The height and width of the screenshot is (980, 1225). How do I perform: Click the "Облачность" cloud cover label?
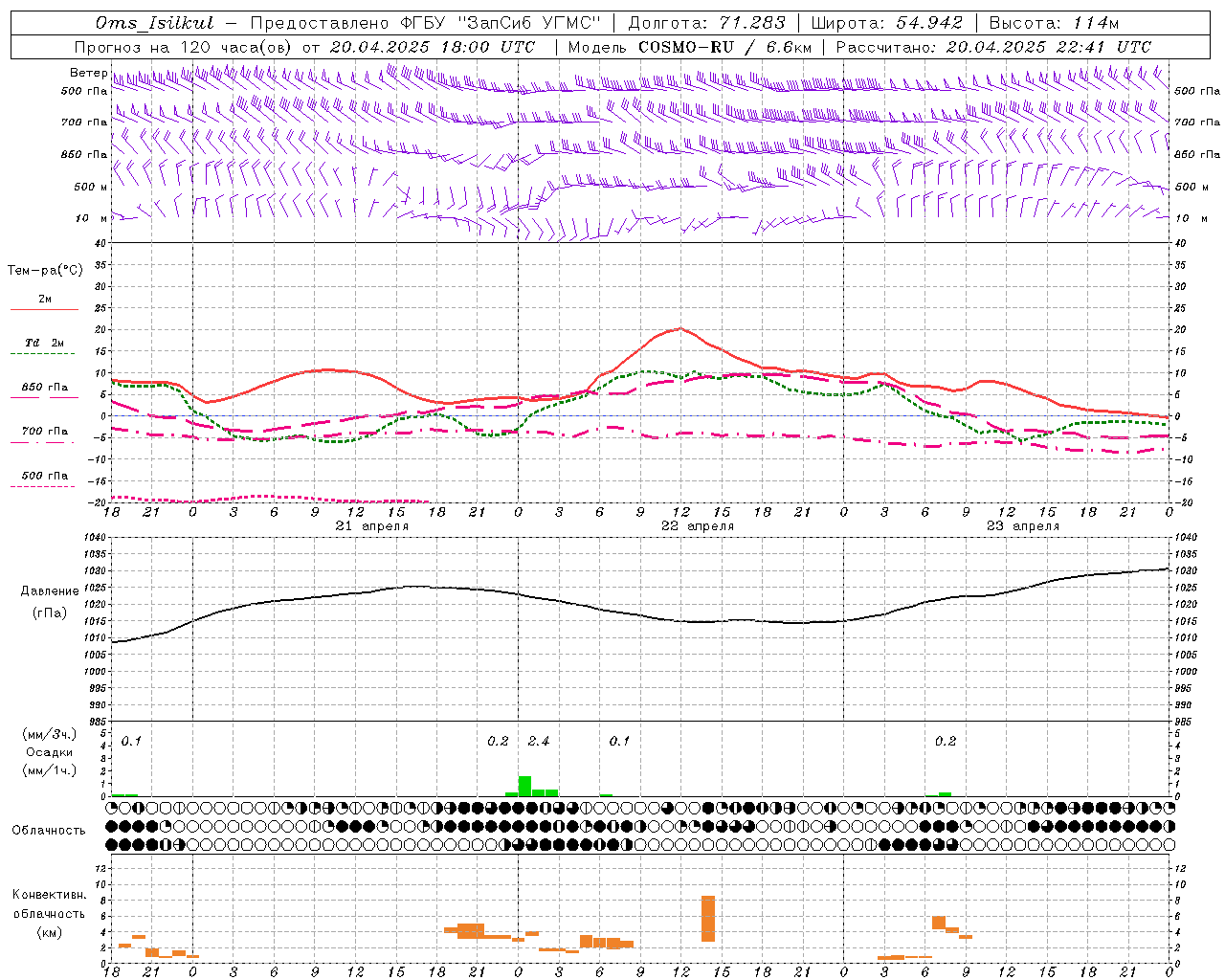pyautogui.click(x=49, y=831)
